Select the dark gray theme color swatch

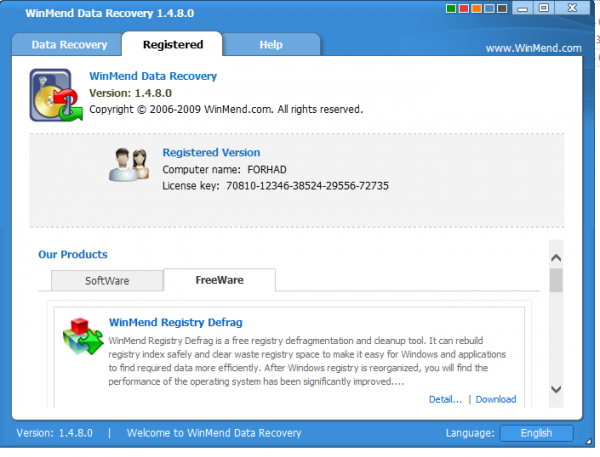click(x=502, y=8)
